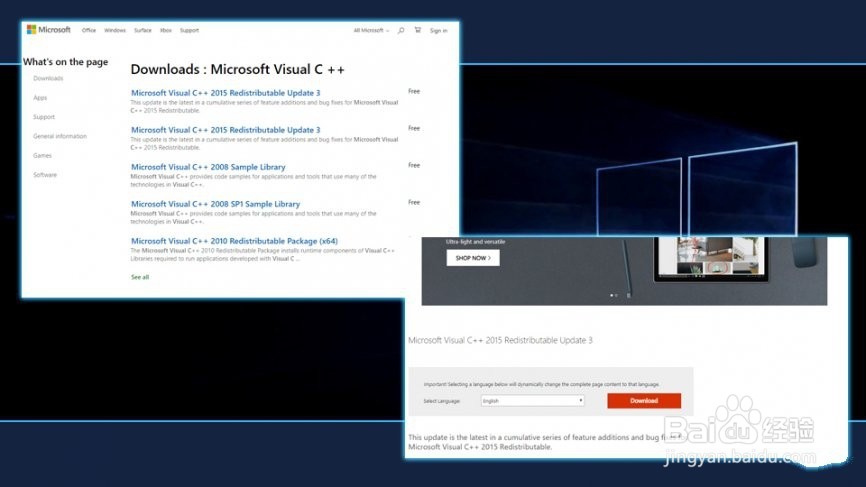This screenshot has width=866, height=487.
Task: Jump to Apps in sidebar
Action: tap(40, 98)
